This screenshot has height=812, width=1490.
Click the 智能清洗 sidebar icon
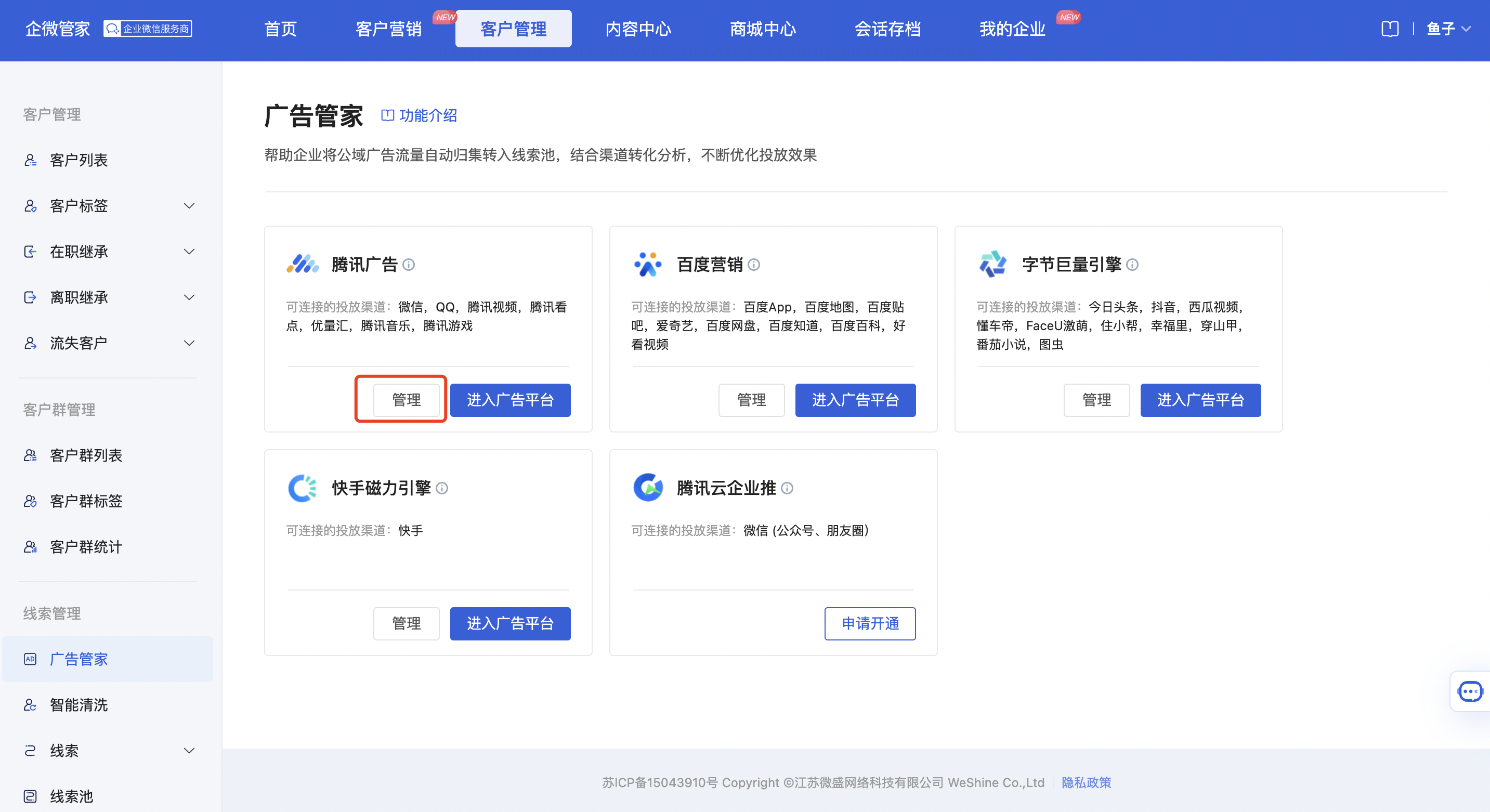click(x=30, y=705)
